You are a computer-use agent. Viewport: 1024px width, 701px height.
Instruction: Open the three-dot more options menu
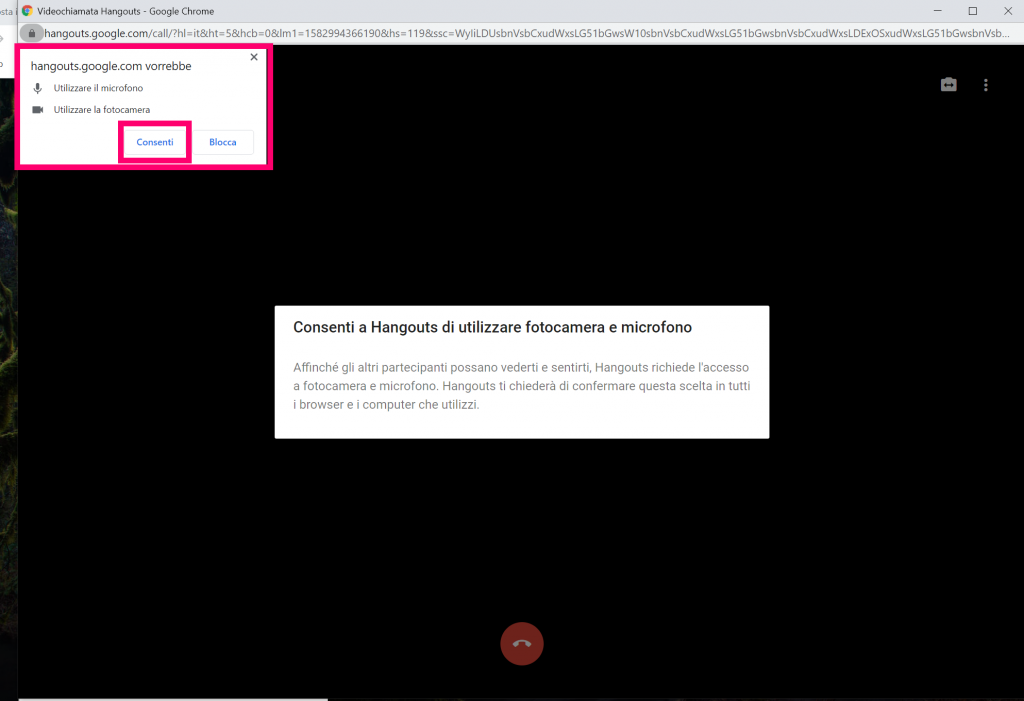pyautogui.click(x=985, y=85)
